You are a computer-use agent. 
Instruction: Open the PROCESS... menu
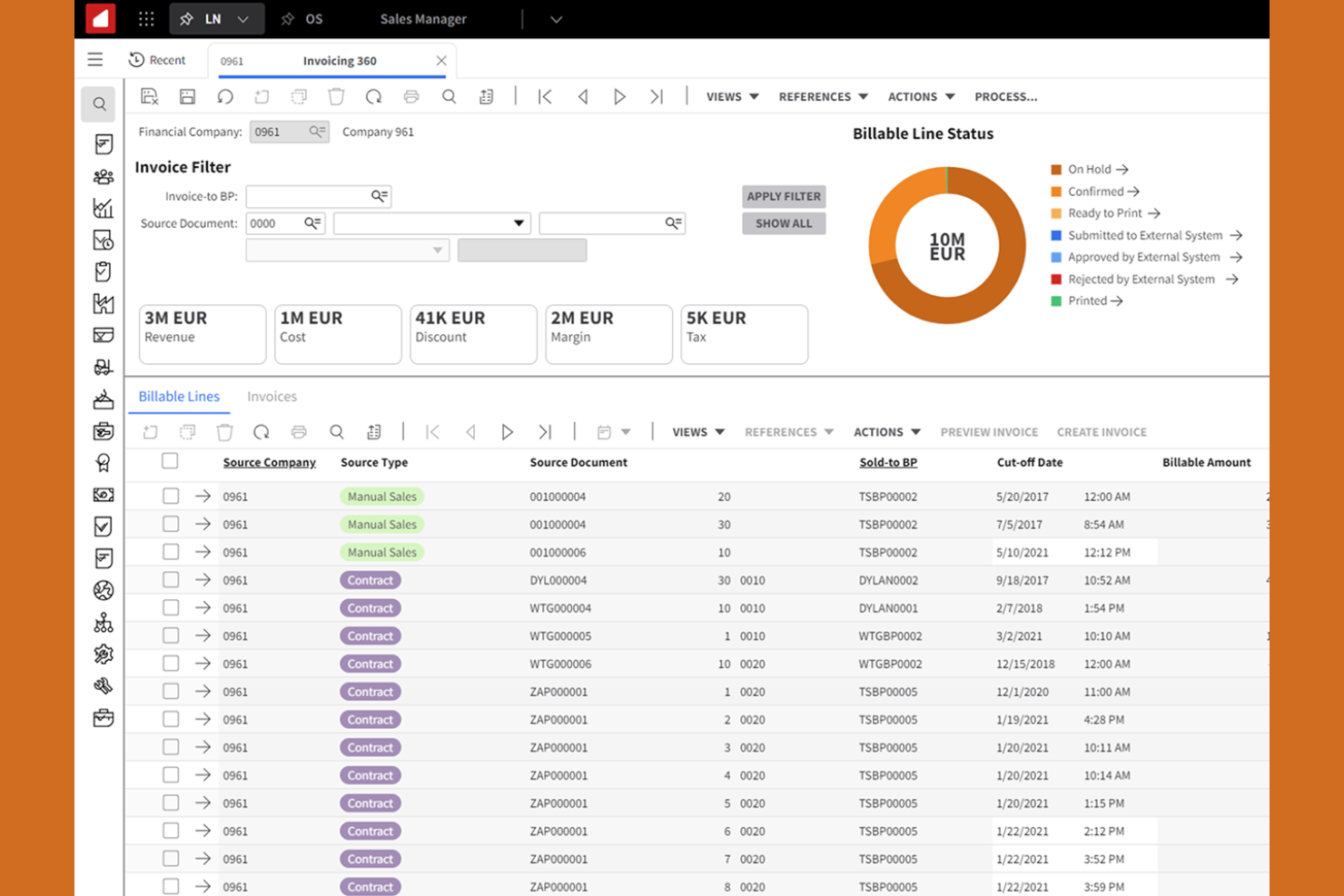click(x=1006, y=96)
